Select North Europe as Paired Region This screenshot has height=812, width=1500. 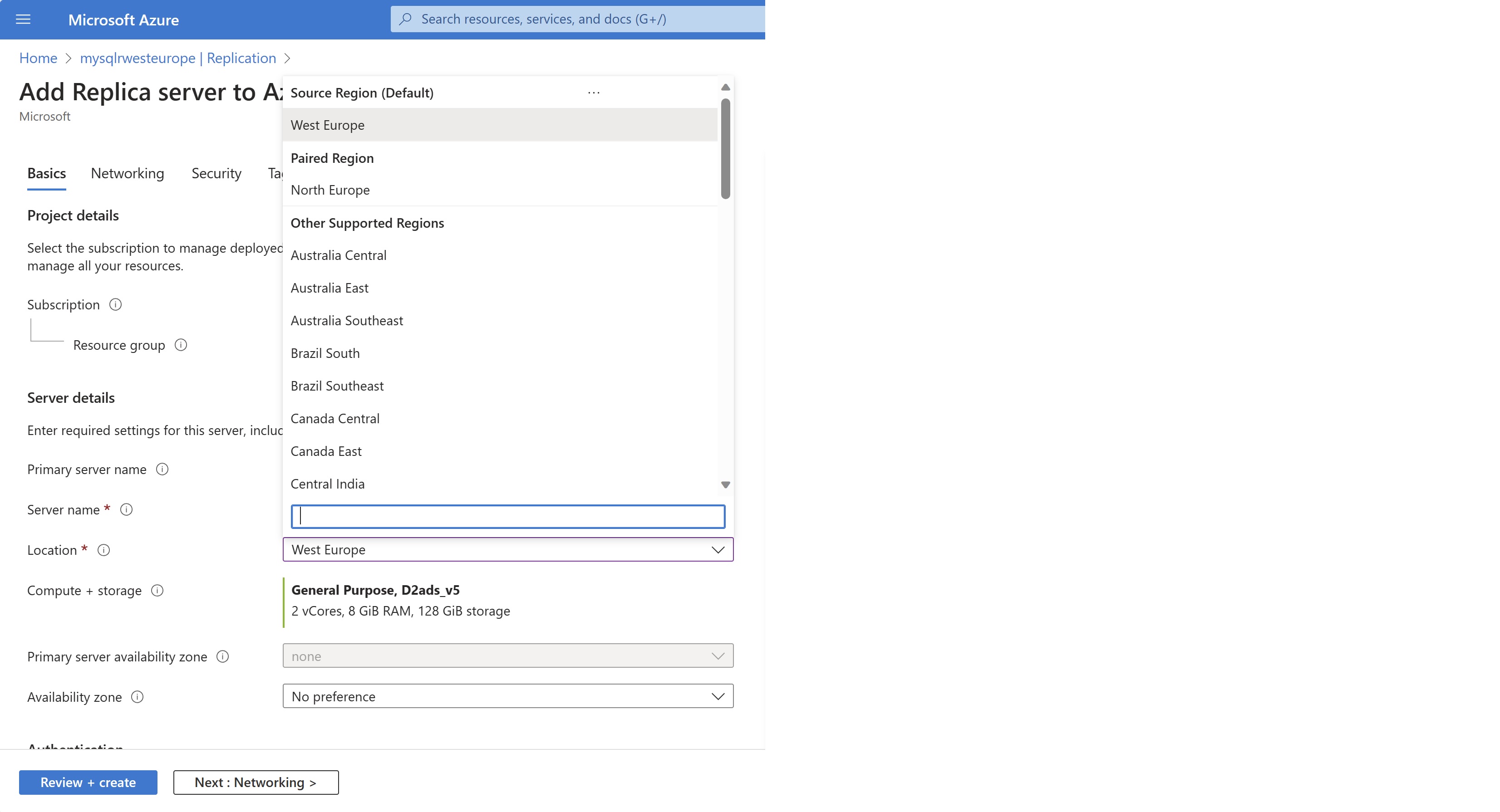330,189
